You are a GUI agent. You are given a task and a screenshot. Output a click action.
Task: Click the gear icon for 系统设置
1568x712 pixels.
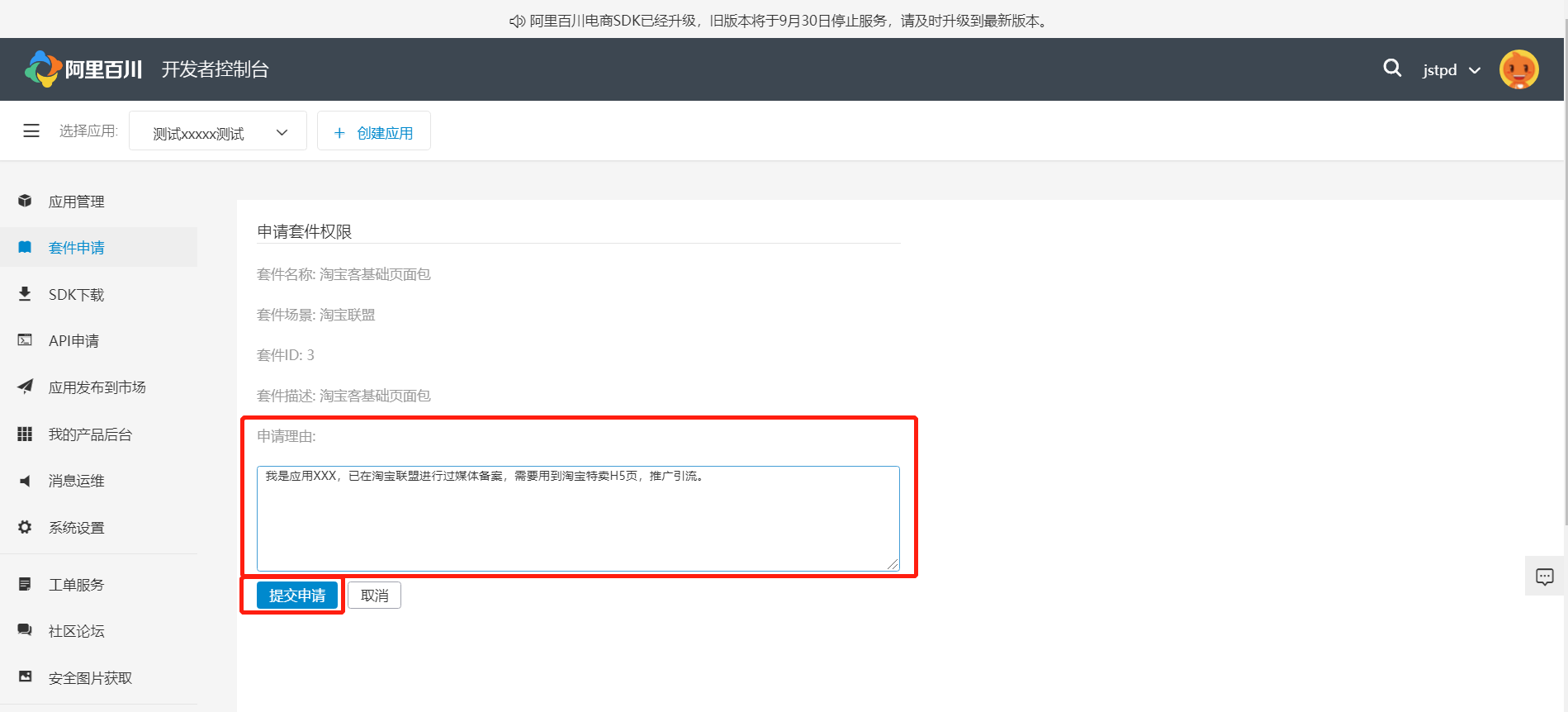click(25, 527)
